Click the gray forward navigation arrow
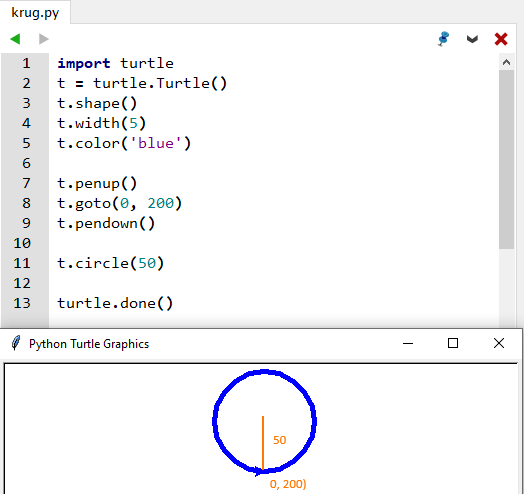 pyautogui.click(x=44, y=39)
